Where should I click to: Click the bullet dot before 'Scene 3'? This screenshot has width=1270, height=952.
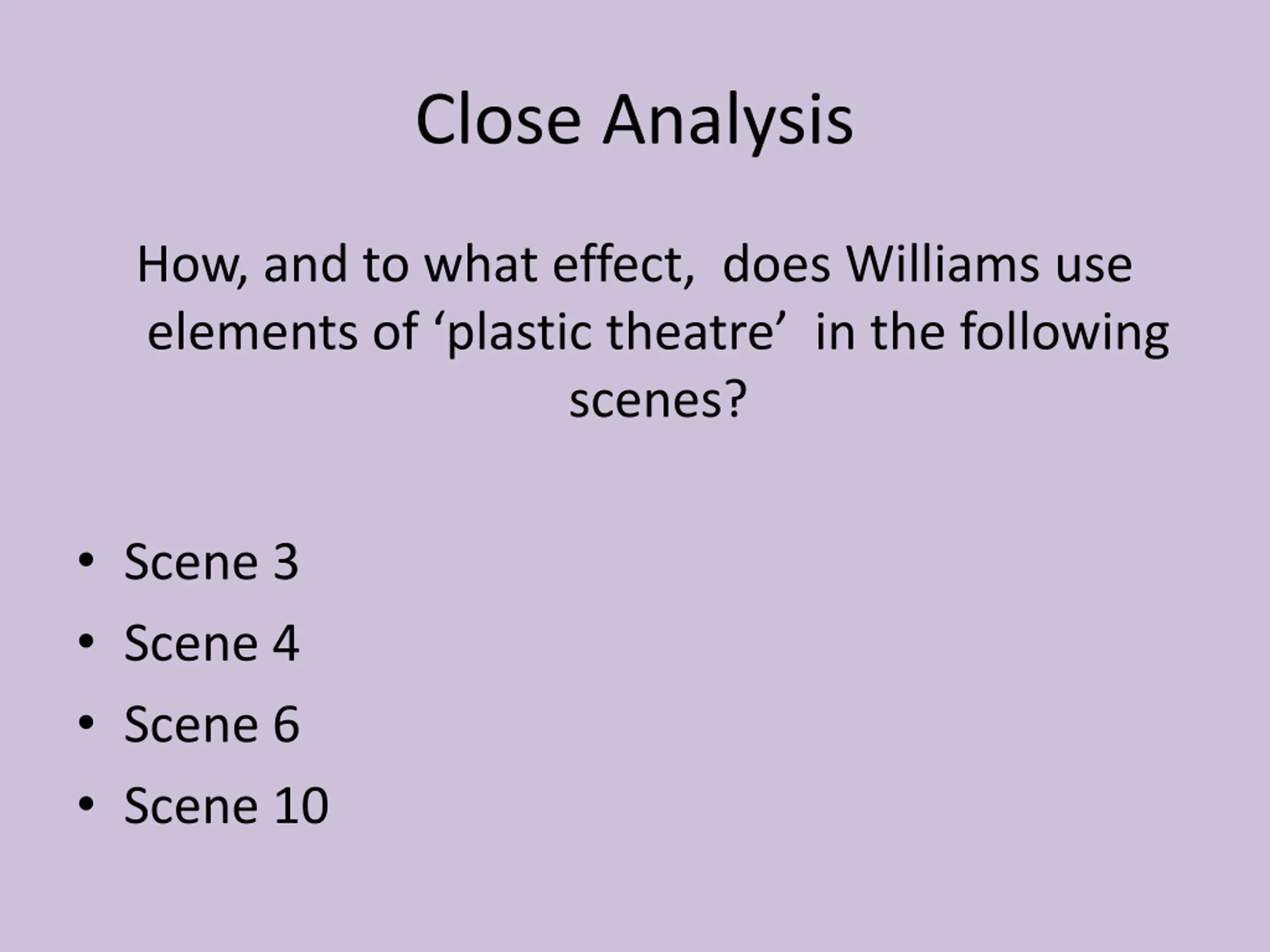[85, 561]
